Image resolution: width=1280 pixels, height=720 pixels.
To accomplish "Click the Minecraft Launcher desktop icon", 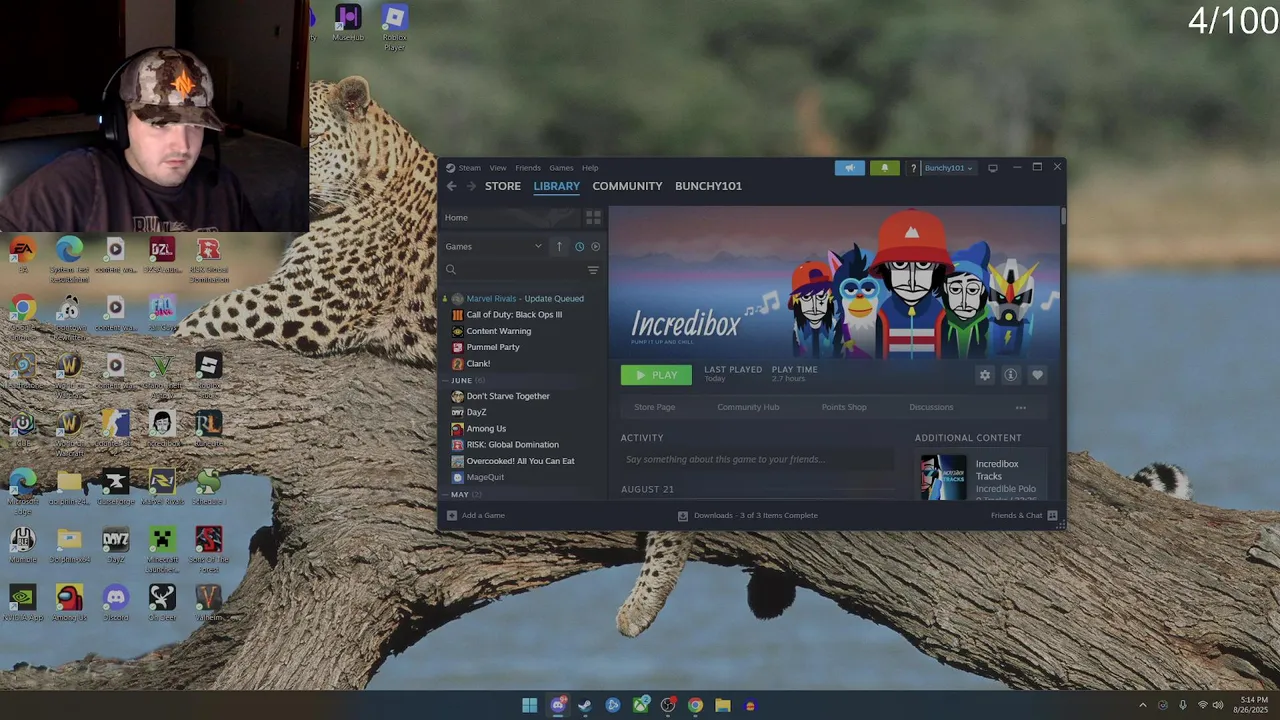I will click(x=162, y=546).
